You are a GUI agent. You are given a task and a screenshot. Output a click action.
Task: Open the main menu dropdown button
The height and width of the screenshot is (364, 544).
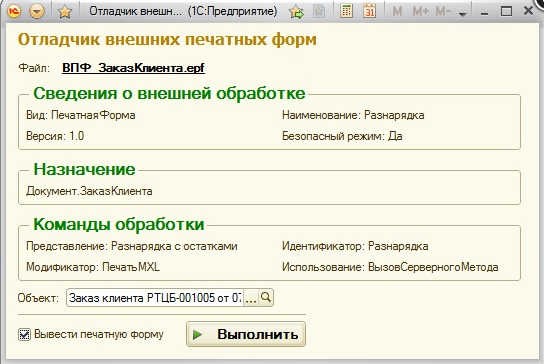pos(37,11)
